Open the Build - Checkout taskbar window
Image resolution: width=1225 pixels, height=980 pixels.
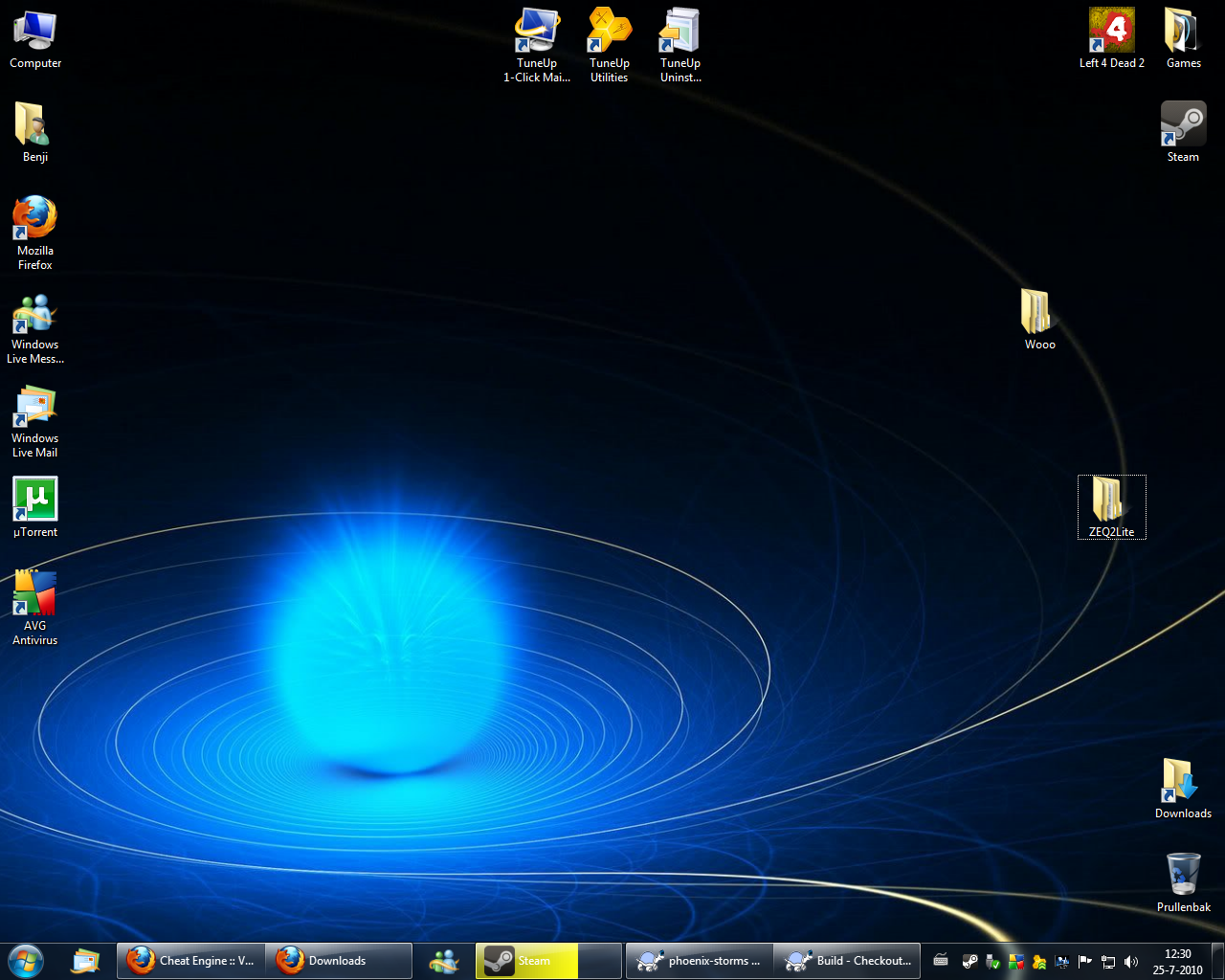coord(847,961)
